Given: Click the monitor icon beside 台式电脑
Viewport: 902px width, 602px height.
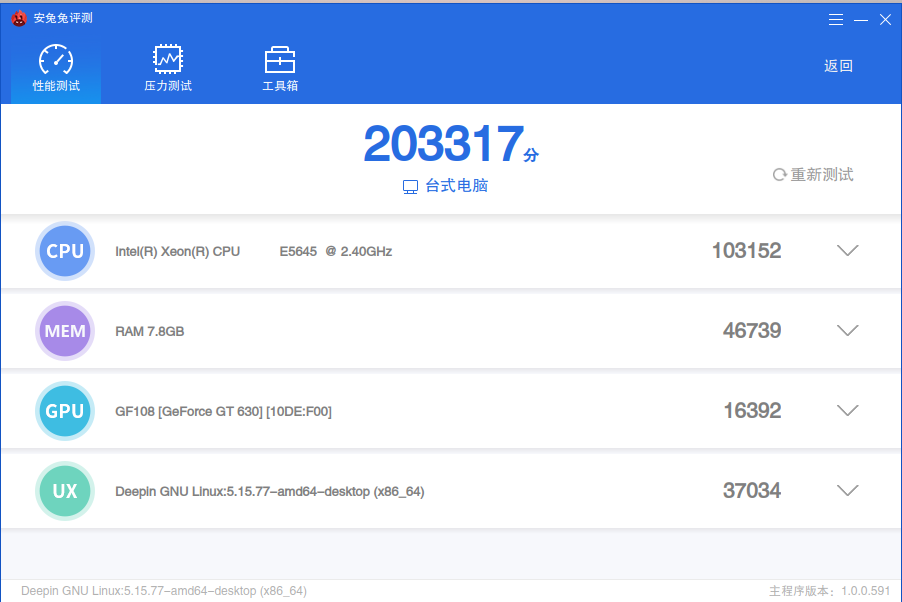Looking at the screenshot, I should (409, 186).
